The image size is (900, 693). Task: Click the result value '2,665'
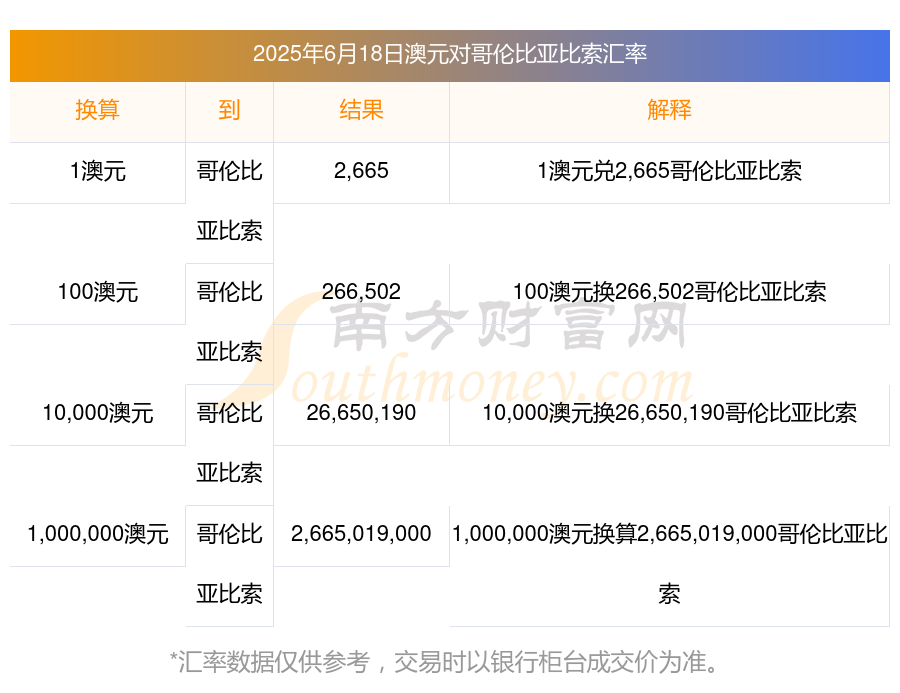coord(361,171)
